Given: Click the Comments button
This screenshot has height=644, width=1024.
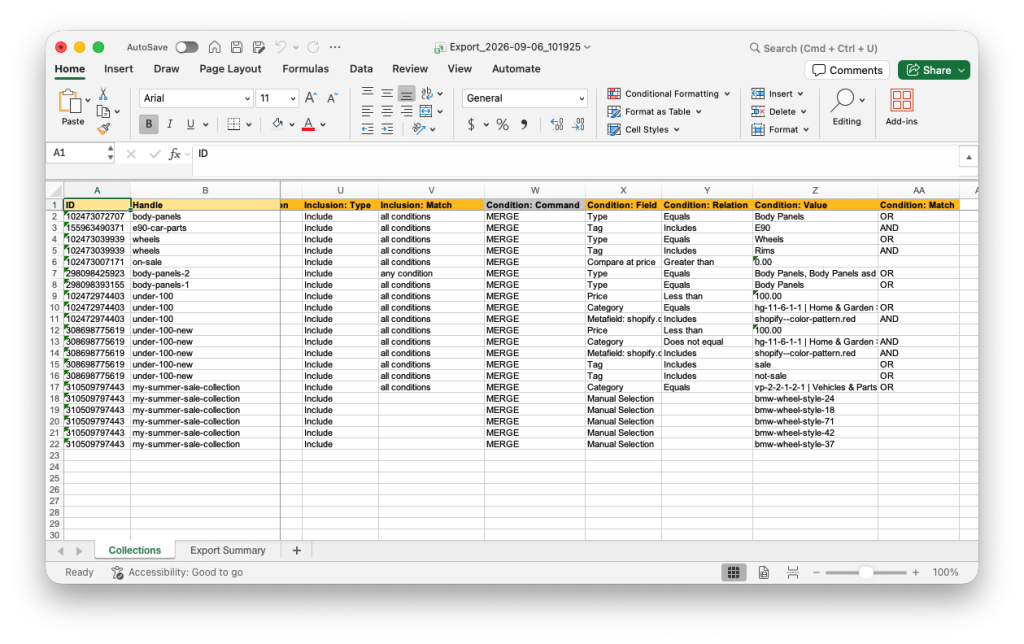Looking at the screenshot, I should (847, 70).
